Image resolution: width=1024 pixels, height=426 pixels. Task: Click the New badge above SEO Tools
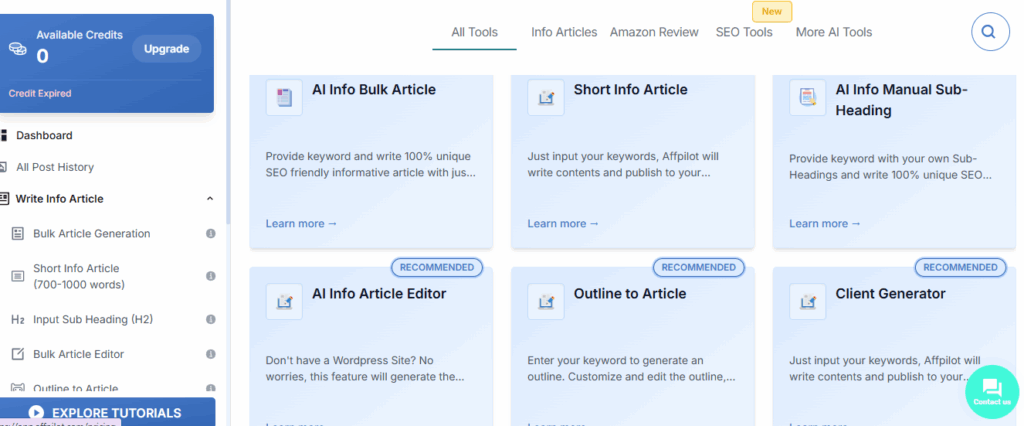772,11
